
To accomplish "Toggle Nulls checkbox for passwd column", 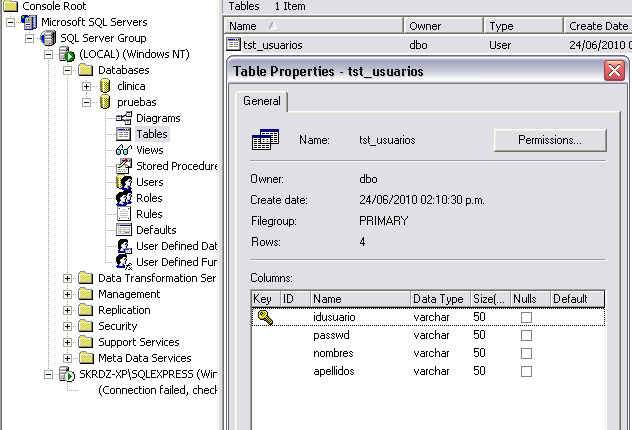I will coord(526,335).
